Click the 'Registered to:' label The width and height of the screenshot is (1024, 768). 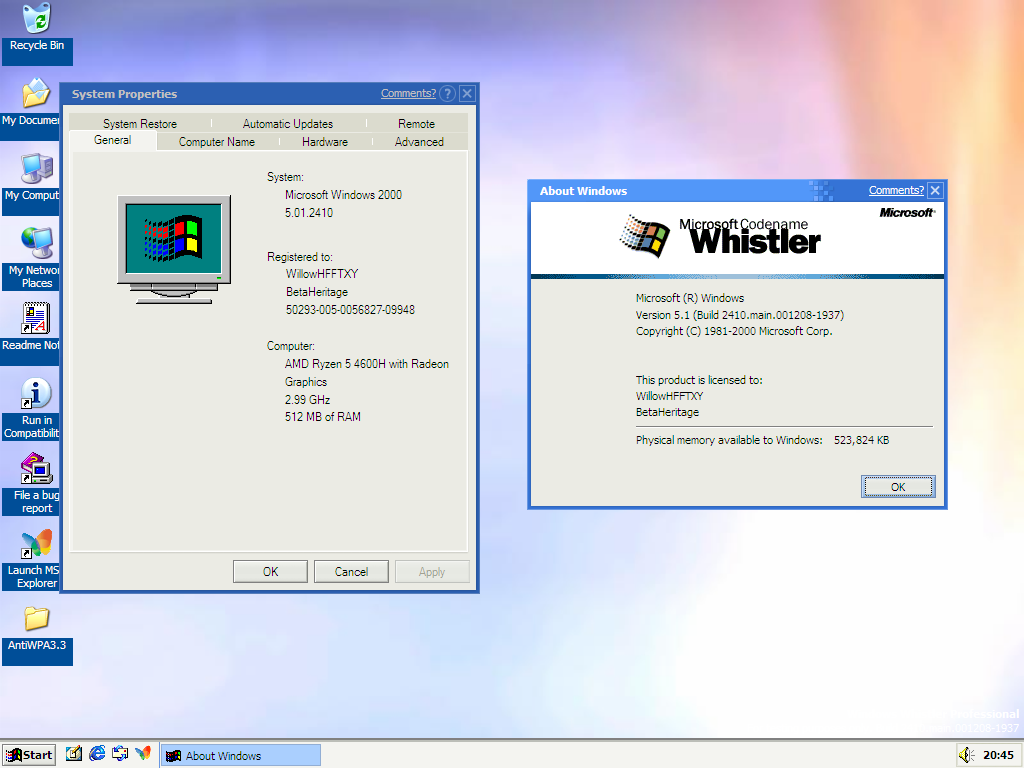pos(300,257)
